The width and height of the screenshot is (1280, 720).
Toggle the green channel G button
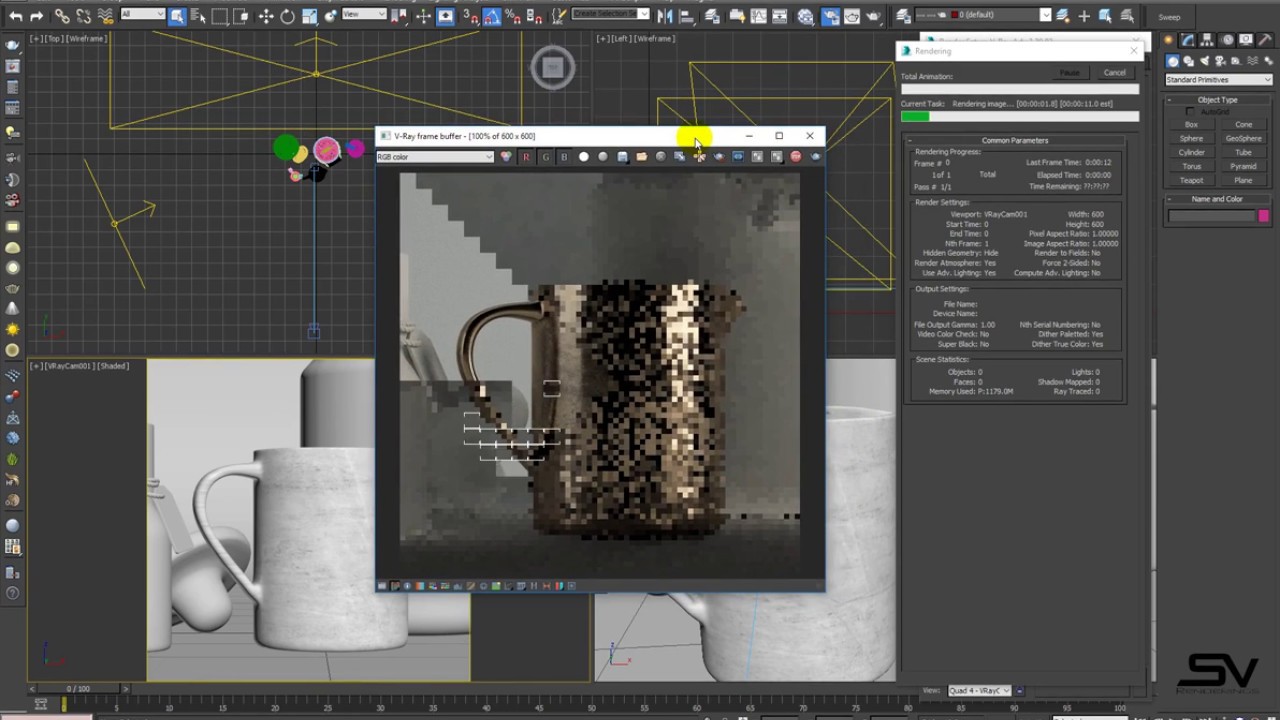pos(545,157)
